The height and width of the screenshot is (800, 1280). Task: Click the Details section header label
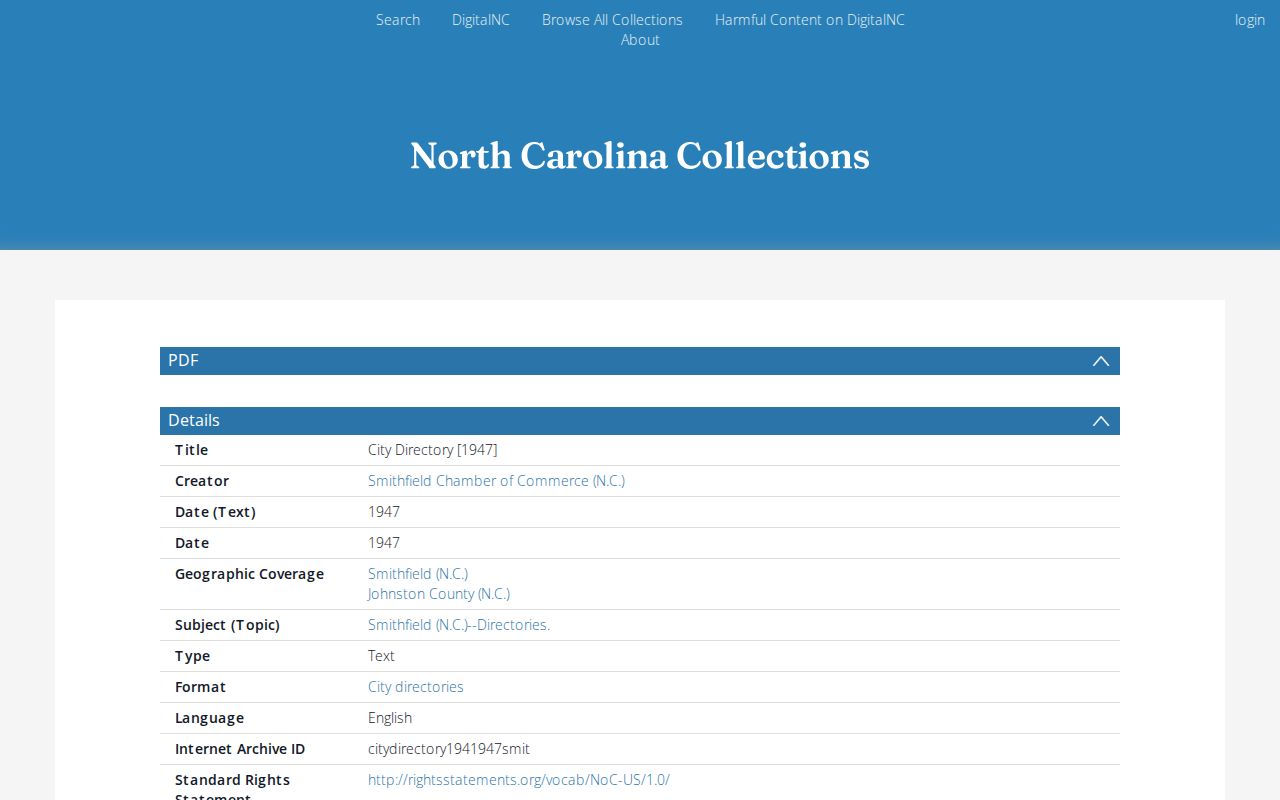pyautogui.click(x=194, y=421)
